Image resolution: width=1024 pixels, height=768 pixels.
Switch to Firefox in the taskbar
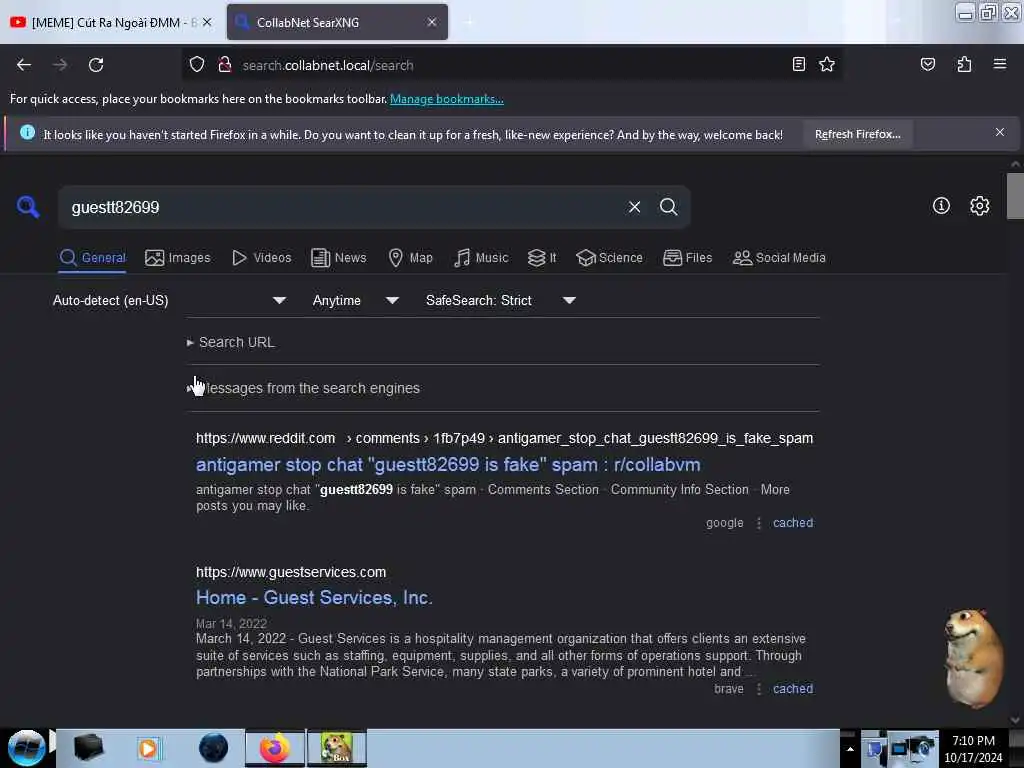pyautogui.click(x=275, y=748)
